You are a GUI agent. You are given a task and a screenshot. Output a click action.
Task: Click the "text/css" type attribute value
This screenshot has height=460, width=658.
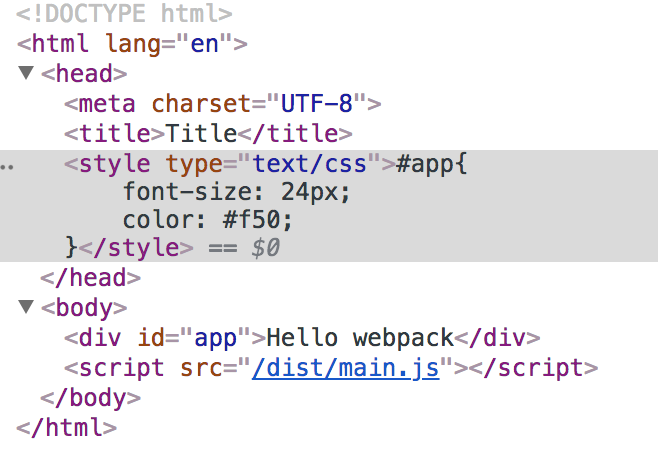click(x=309, y=163)
